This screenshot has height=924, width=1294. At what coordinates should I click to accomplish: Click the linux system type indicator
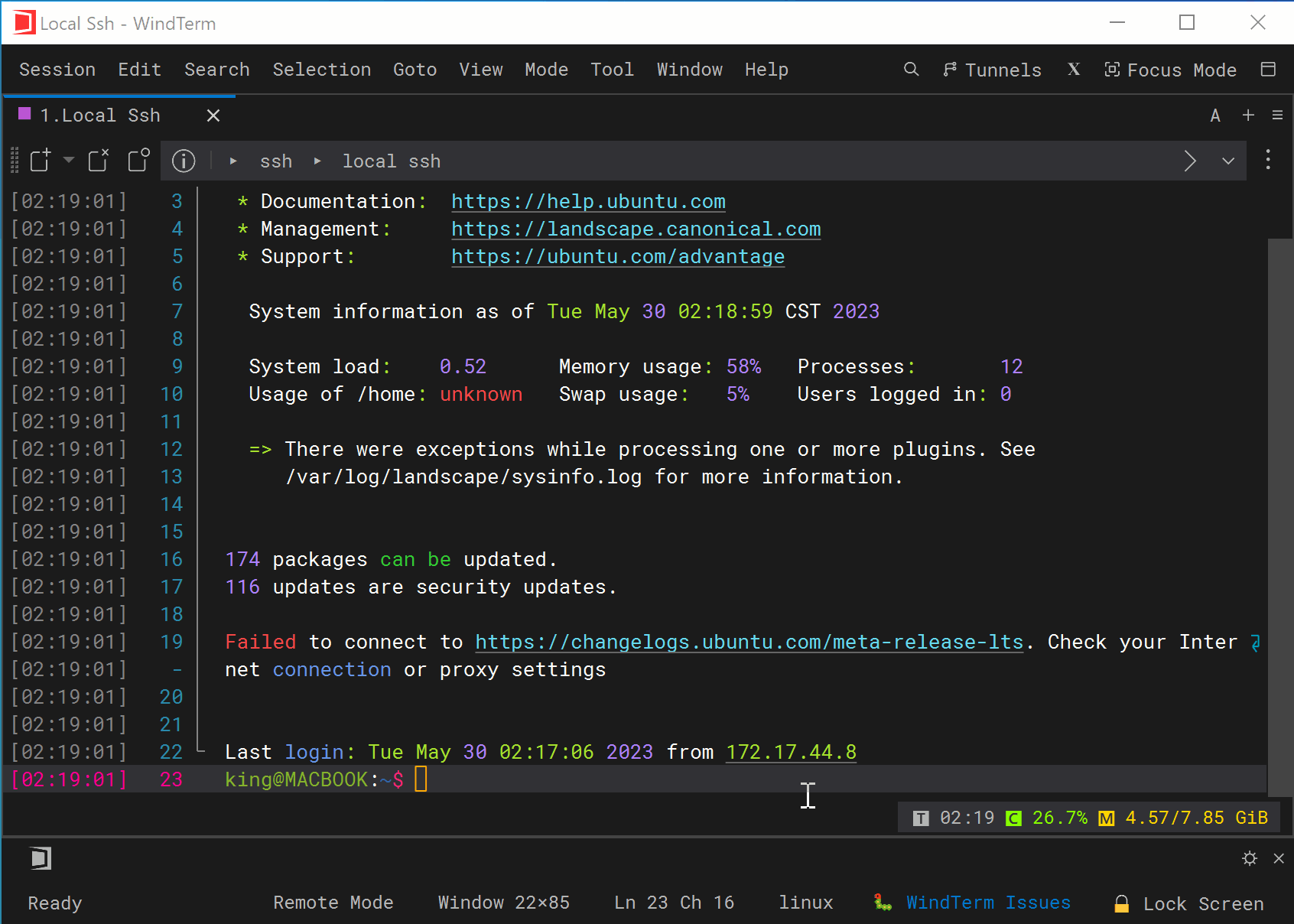pyautogui.click(x=806, y=903)
